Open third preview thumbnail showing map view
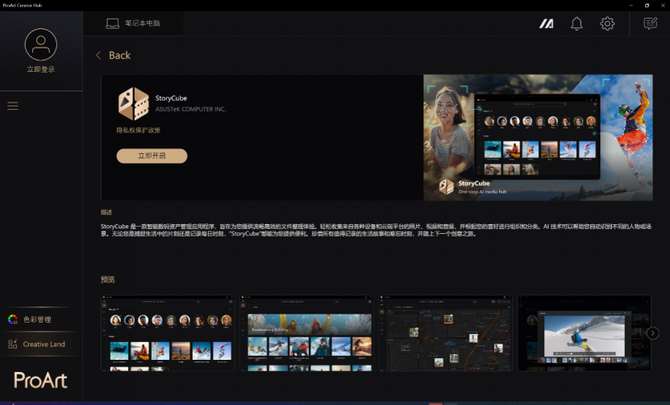The image size is (670, 405). coord(445,333)
